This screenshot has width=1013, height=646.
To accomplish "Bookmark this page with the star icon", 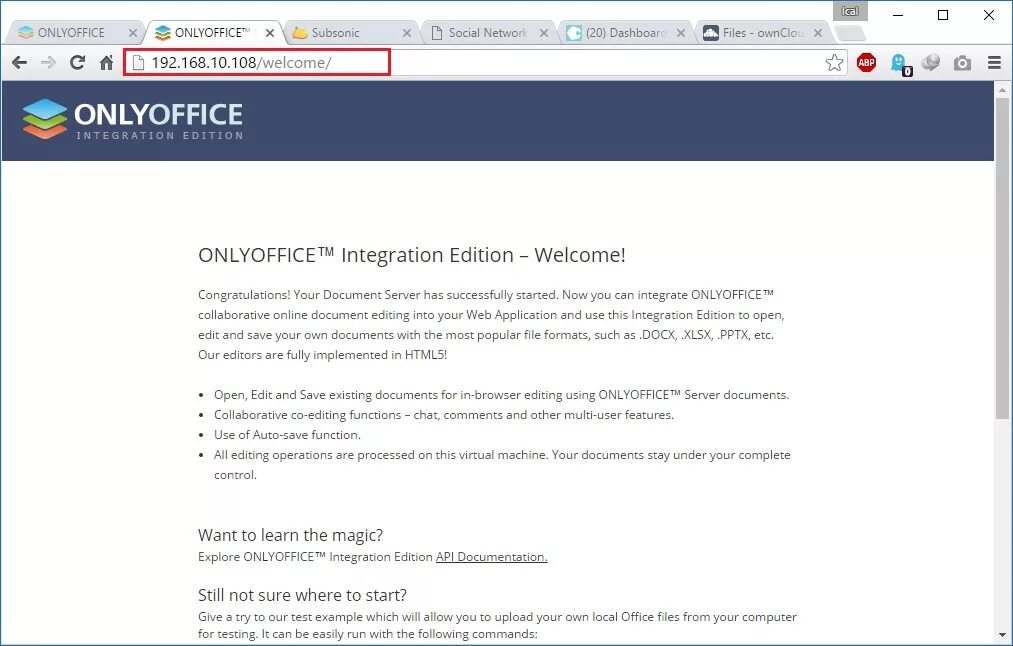I will point(834,63).
